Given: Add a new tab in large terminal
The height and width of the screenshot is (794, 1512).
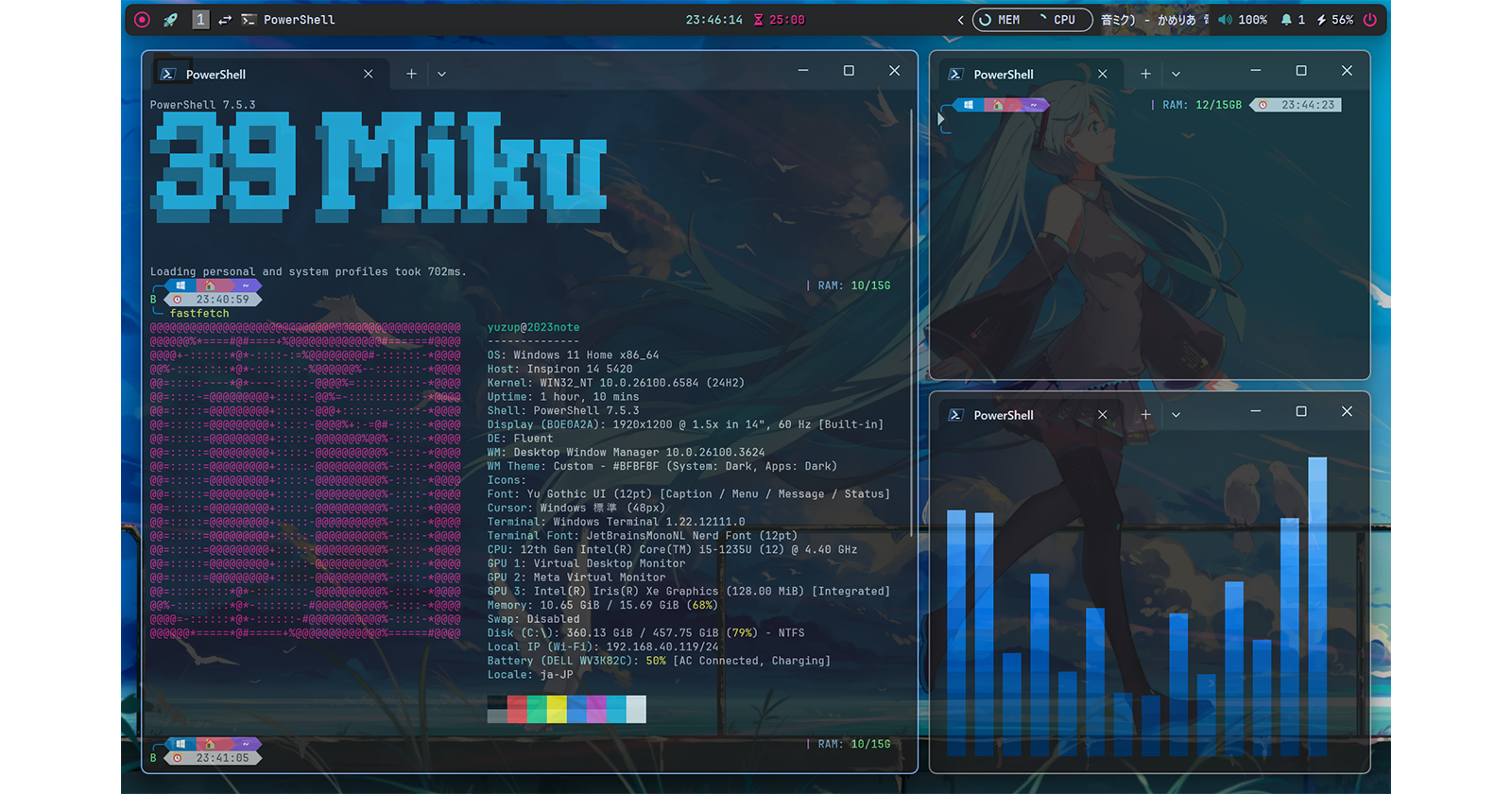Looking at the screenshot, I should point(411,74).
